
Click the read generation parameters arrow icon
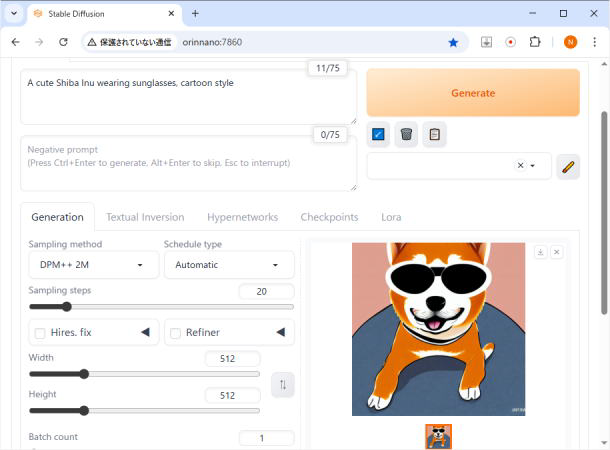pyautogui.click(x=379, y=134)
